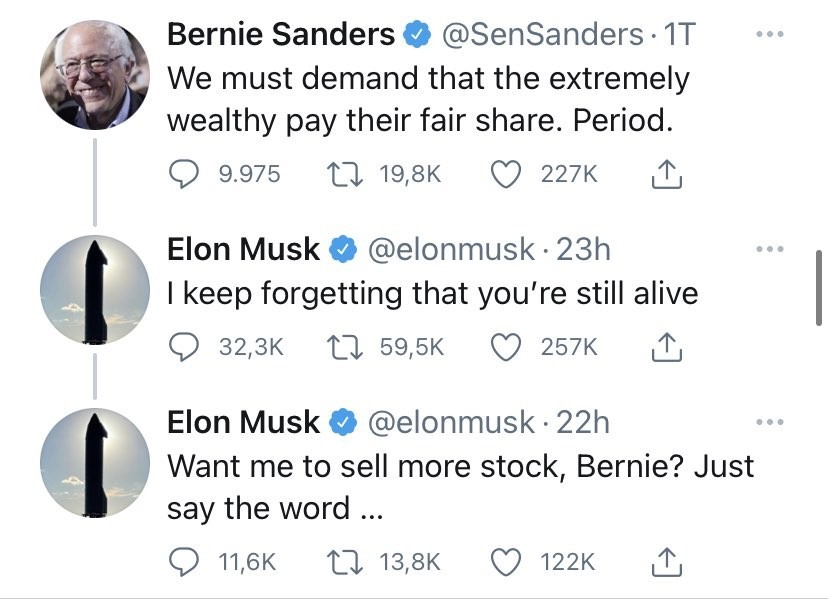This screenshot has height=602, width=828.
Task: Open Elon Musk's name on the 23h tweet
Action: click(243, 249)
